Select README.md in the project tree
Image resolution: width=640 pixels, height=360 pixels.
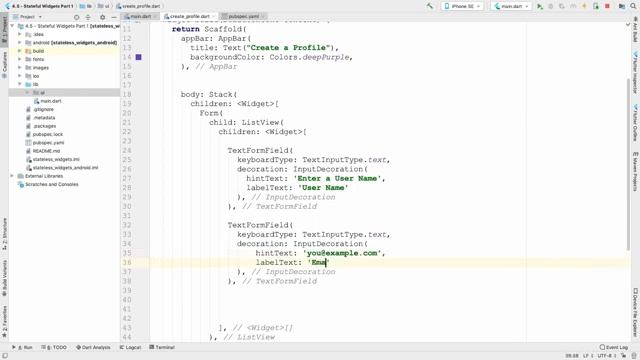[46, 151]
